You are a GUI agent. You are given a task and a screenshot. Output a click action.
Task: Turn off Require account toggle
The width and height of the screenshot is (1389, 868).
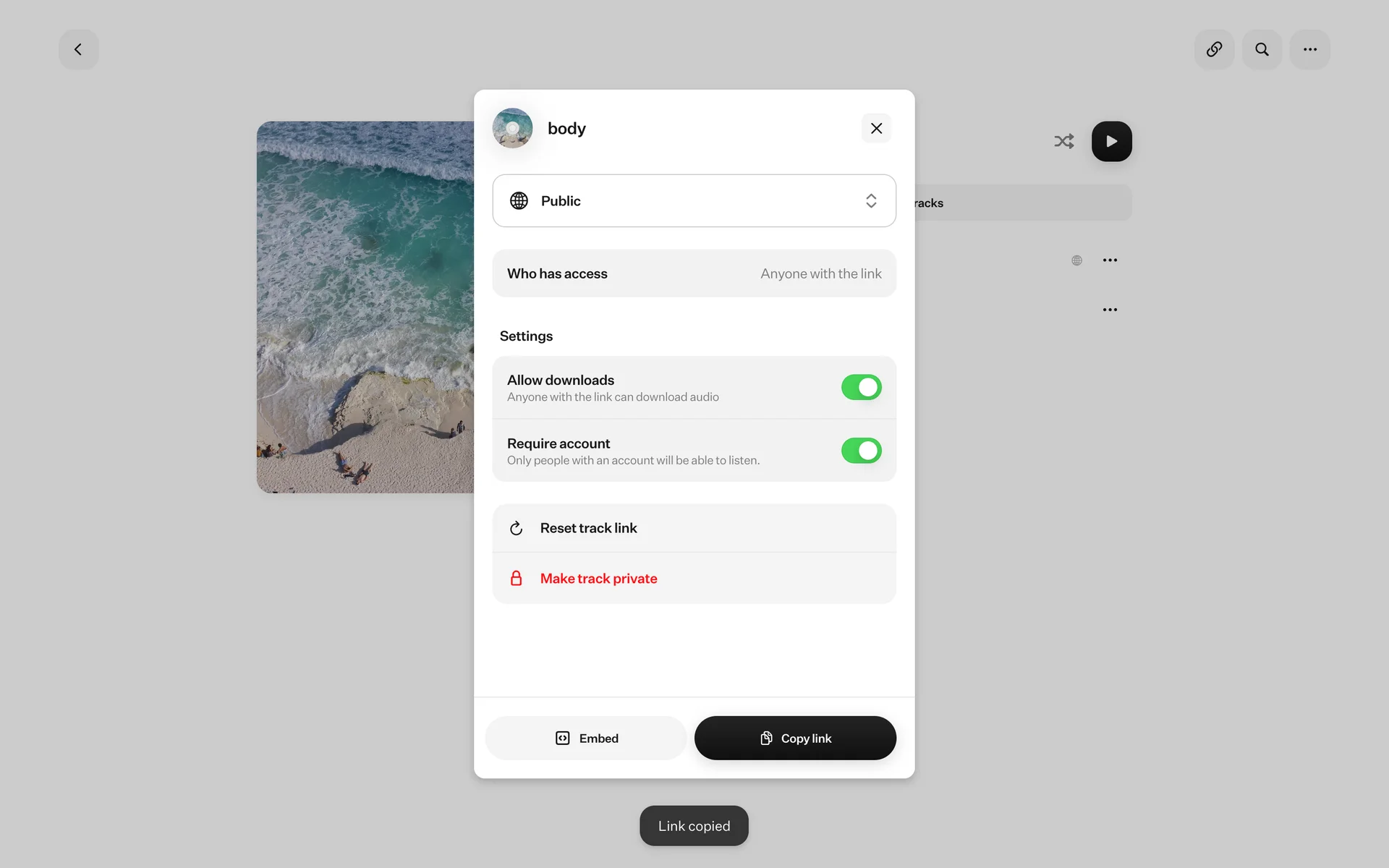[x=861, y=451]
